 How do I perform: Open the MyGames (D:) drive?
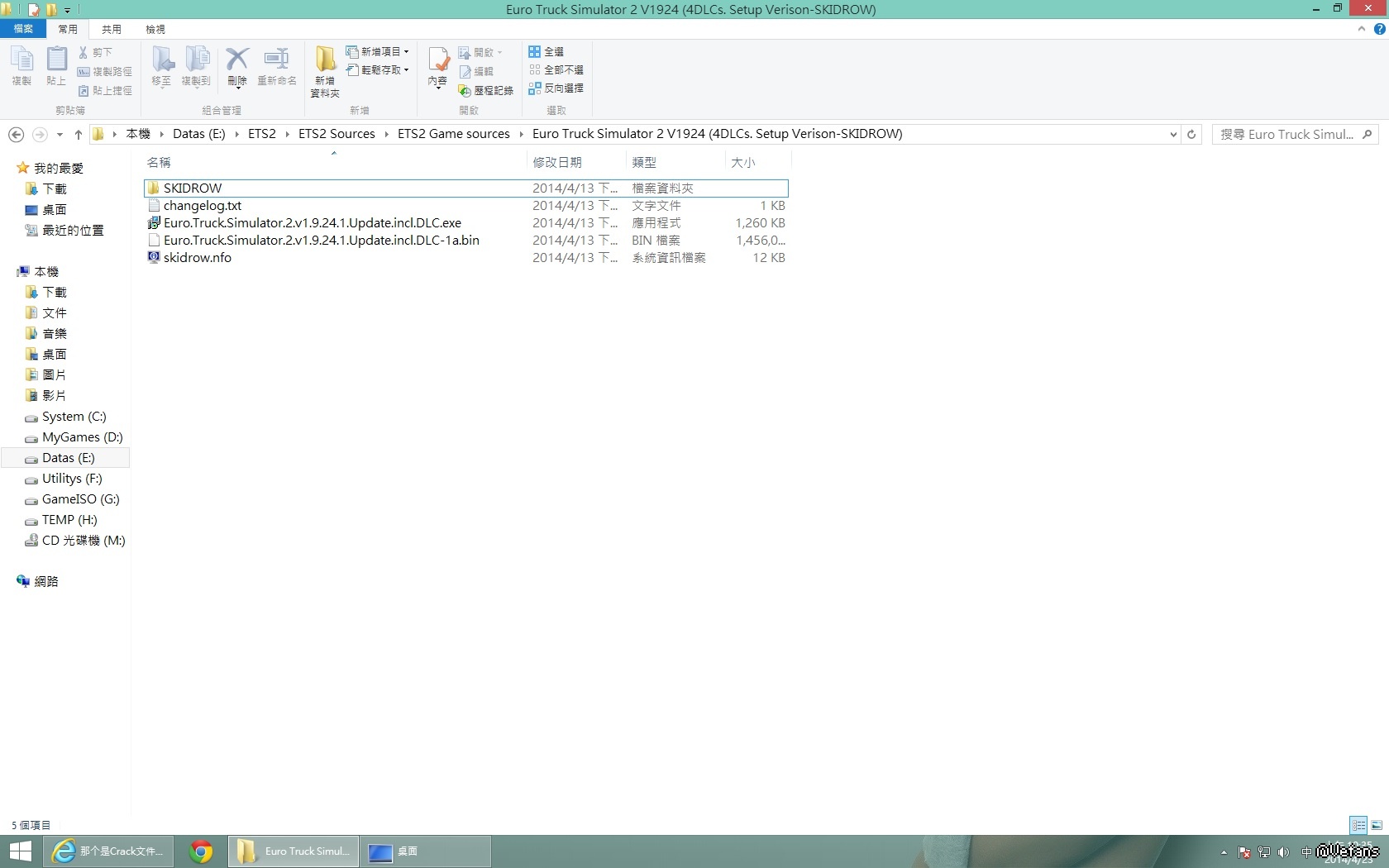(74, 436)
